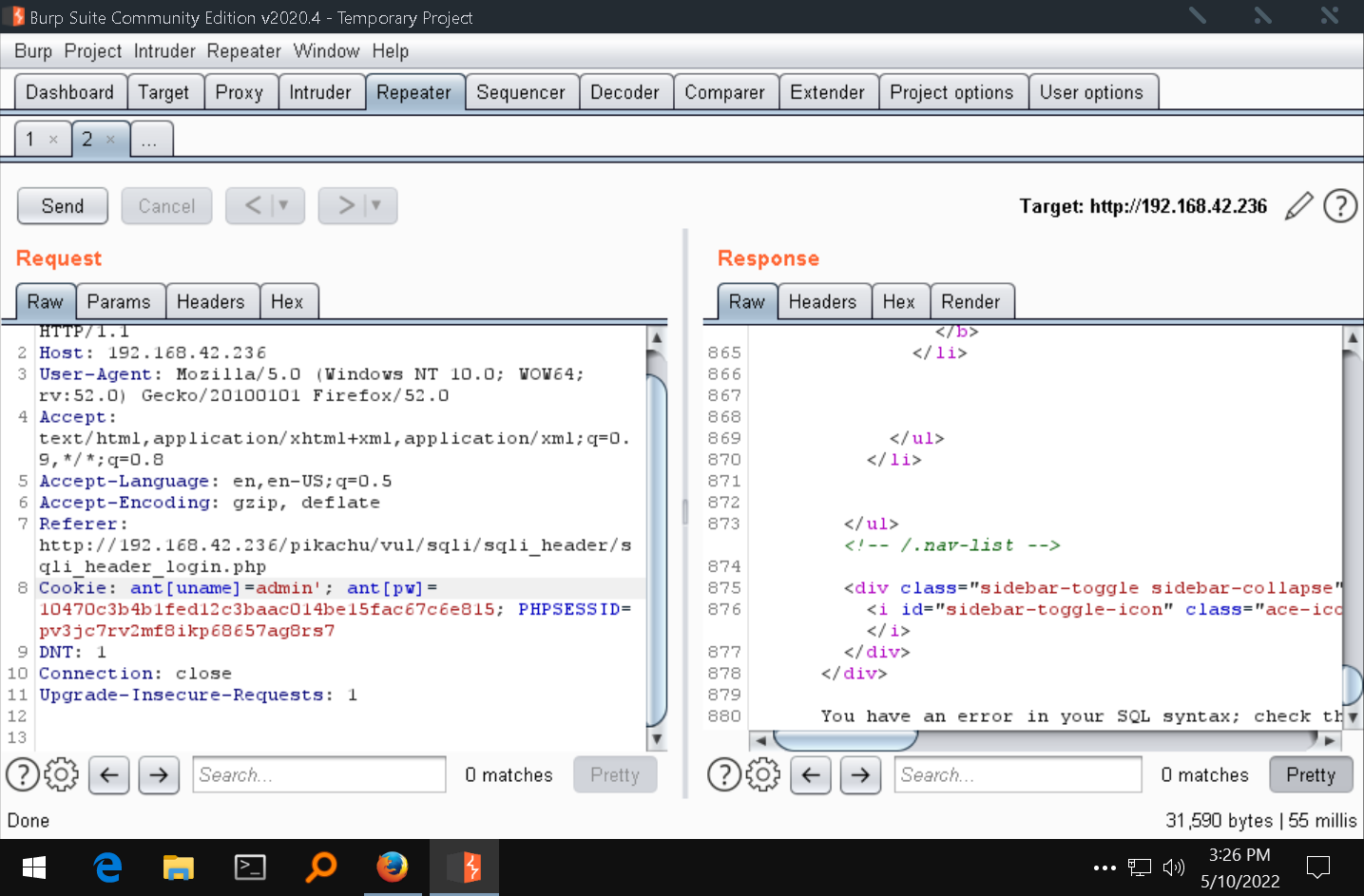Open the User options tab
This screenshot has height=896, width=1364.
pos(1092,92)
